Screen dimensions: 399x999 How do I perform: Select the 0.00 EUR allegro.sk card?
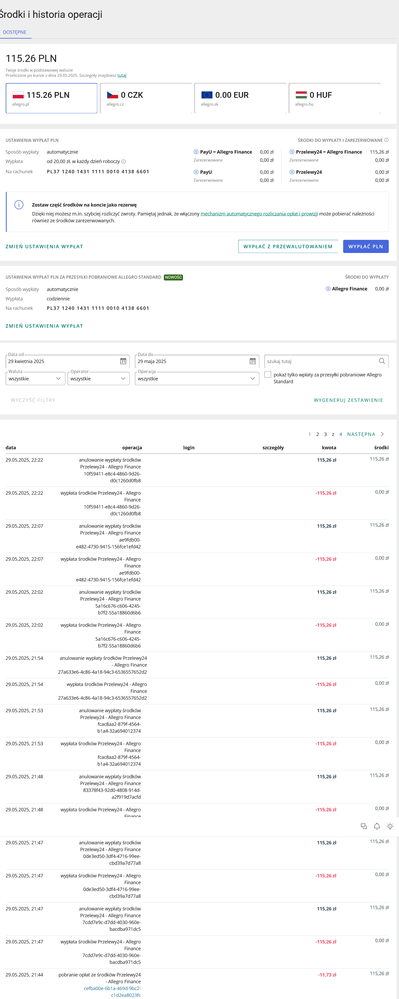(x=240, y=98)
